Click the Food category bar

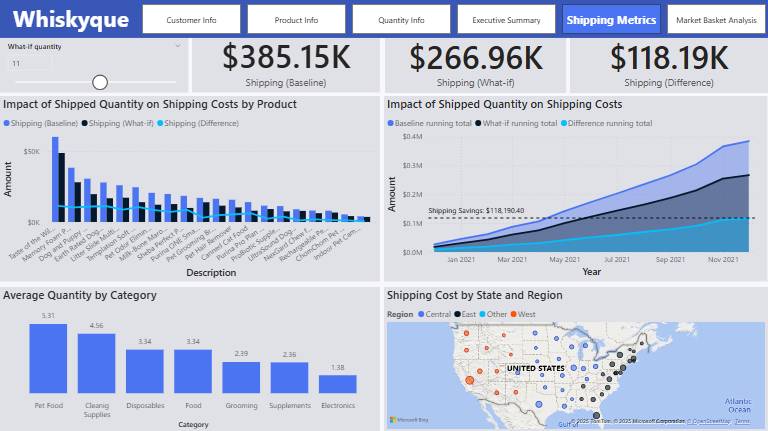point(193,371)
